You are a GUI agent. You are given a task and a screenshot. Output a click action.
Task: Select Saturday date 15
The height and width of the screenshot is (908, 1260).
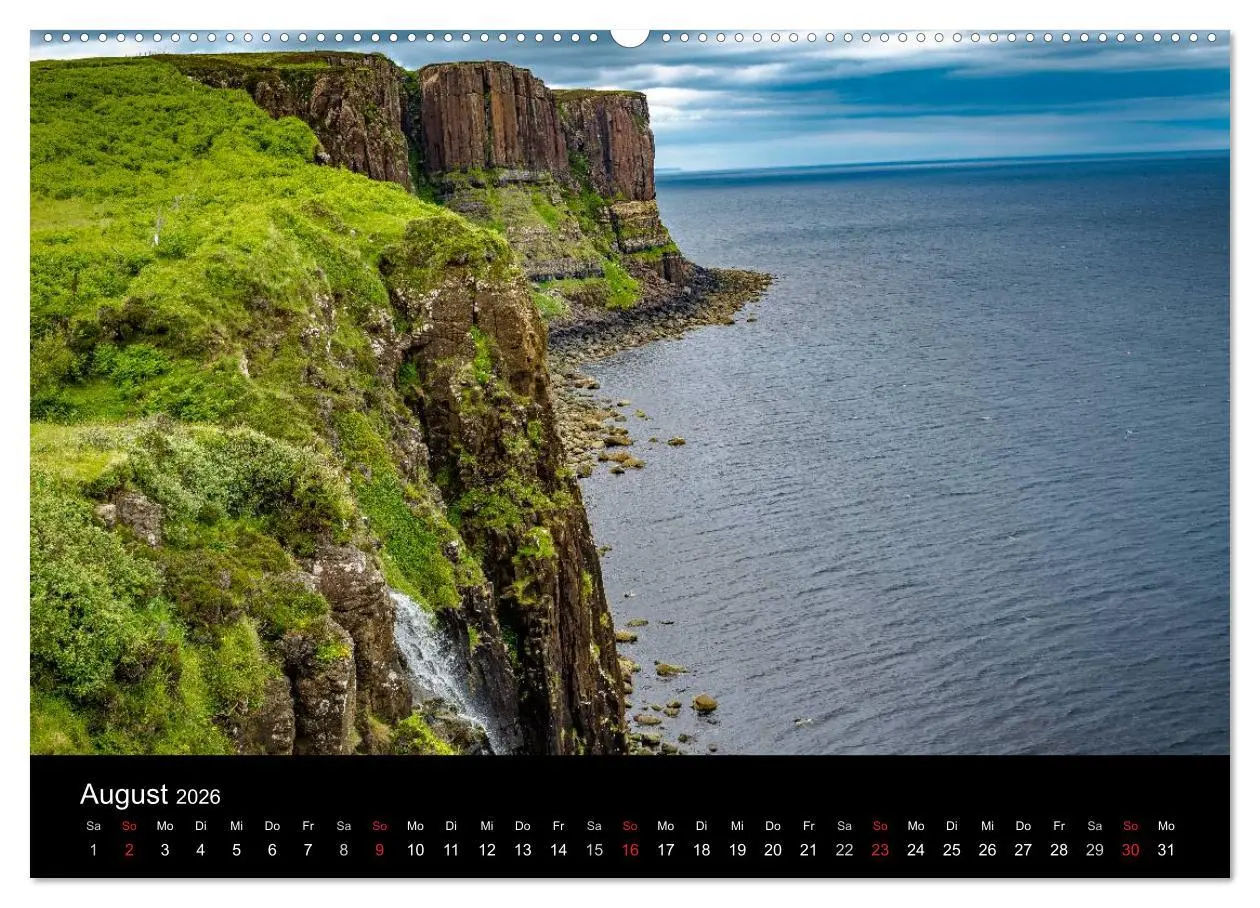pyautogui.click(x=594, y=850)
